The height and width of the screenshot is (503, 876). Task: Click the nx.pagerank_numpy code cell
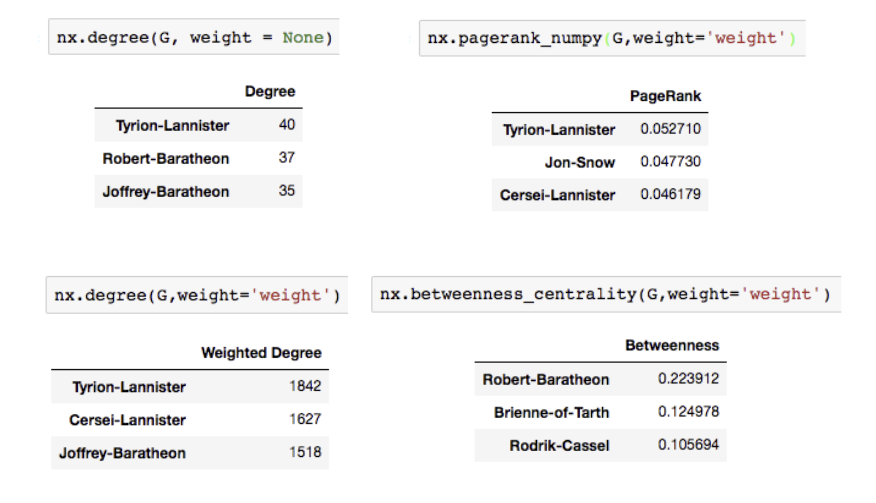point(608,38)
